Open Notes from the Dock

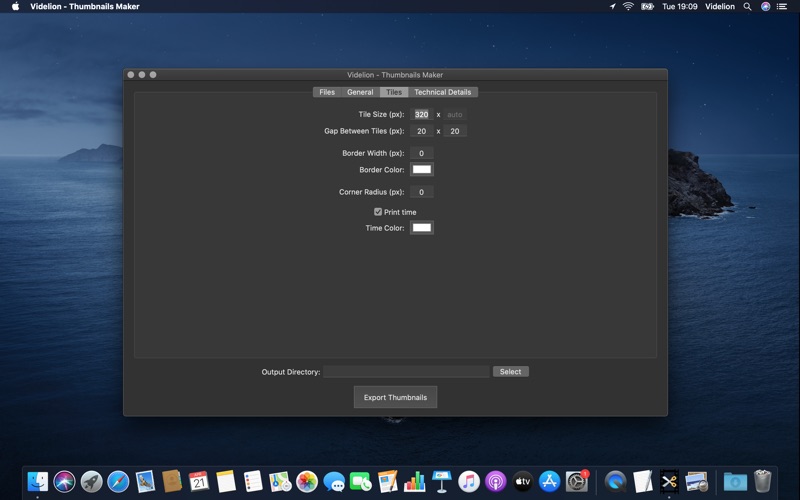coord(226,481)
